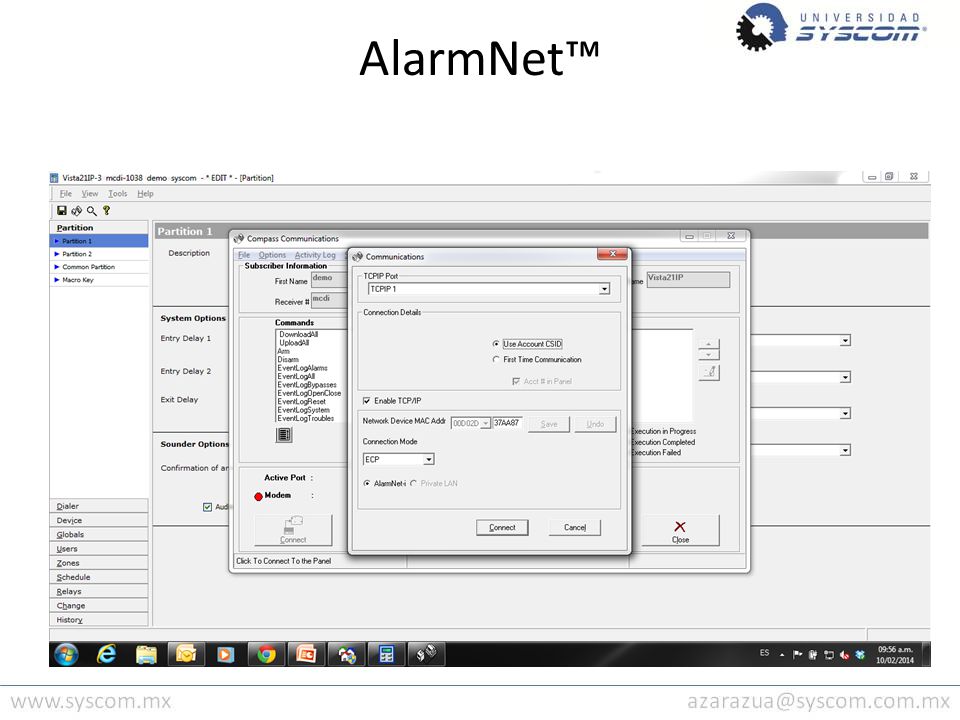This screenshot has width=960, height=720.
Task: Open Outlook from the taskbar
Action: point(186,654)
